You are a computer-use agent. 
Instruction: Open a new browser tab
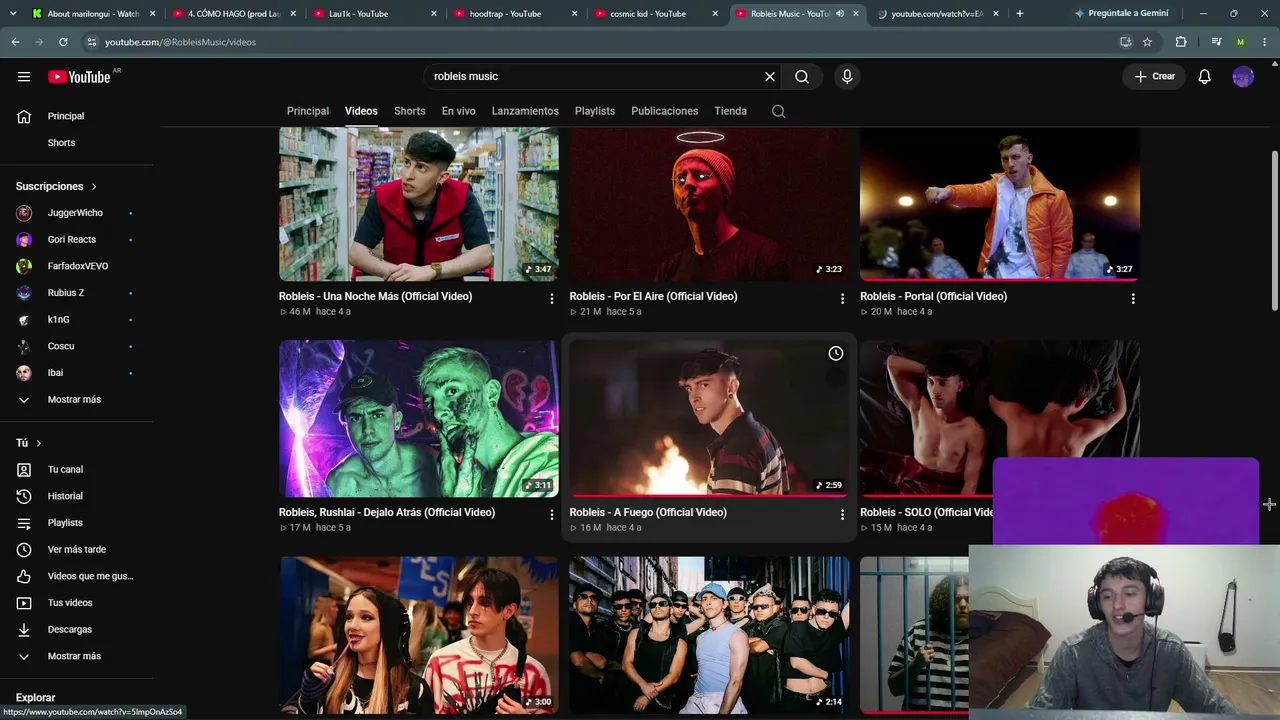pyautogui.click(x=1019, y=14)
